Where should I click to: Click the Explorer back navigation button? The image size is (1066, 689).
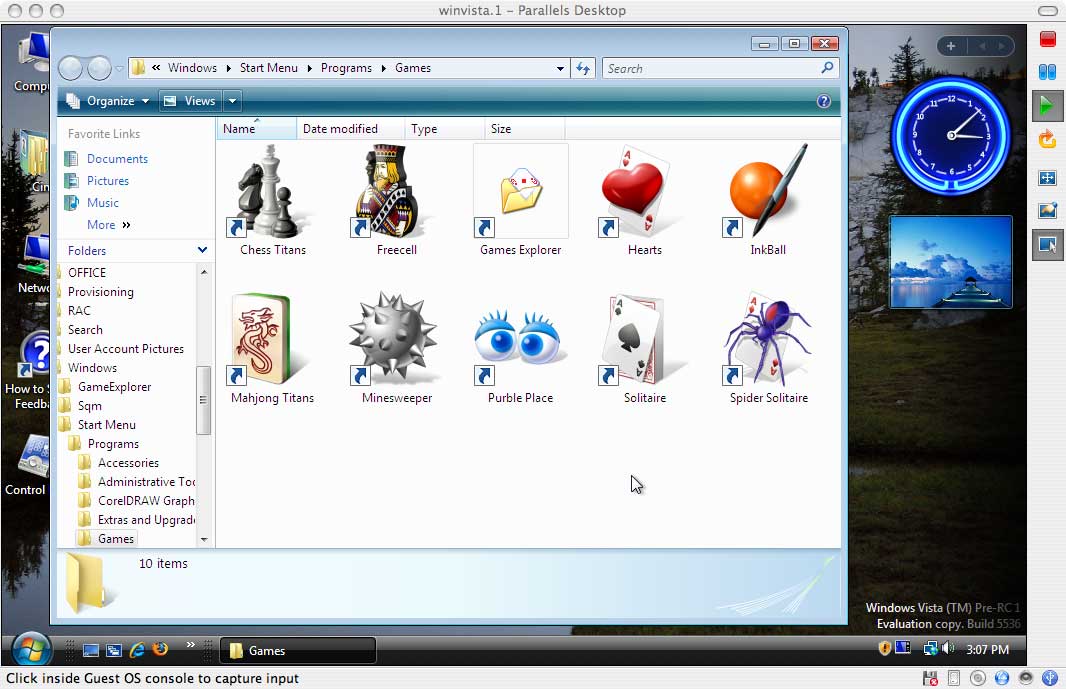point(71,68)
